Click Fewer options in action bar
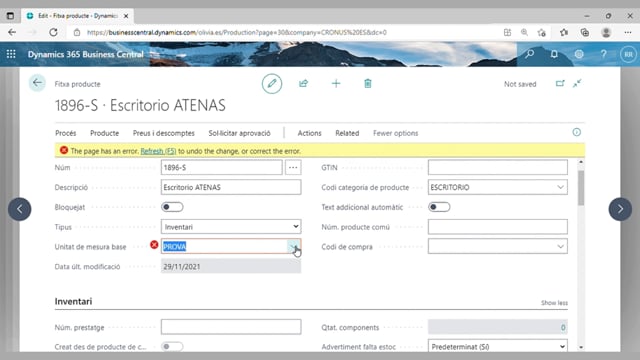This screenshot has height=360, width=640. pyautogui.click(x=396, y=133)
